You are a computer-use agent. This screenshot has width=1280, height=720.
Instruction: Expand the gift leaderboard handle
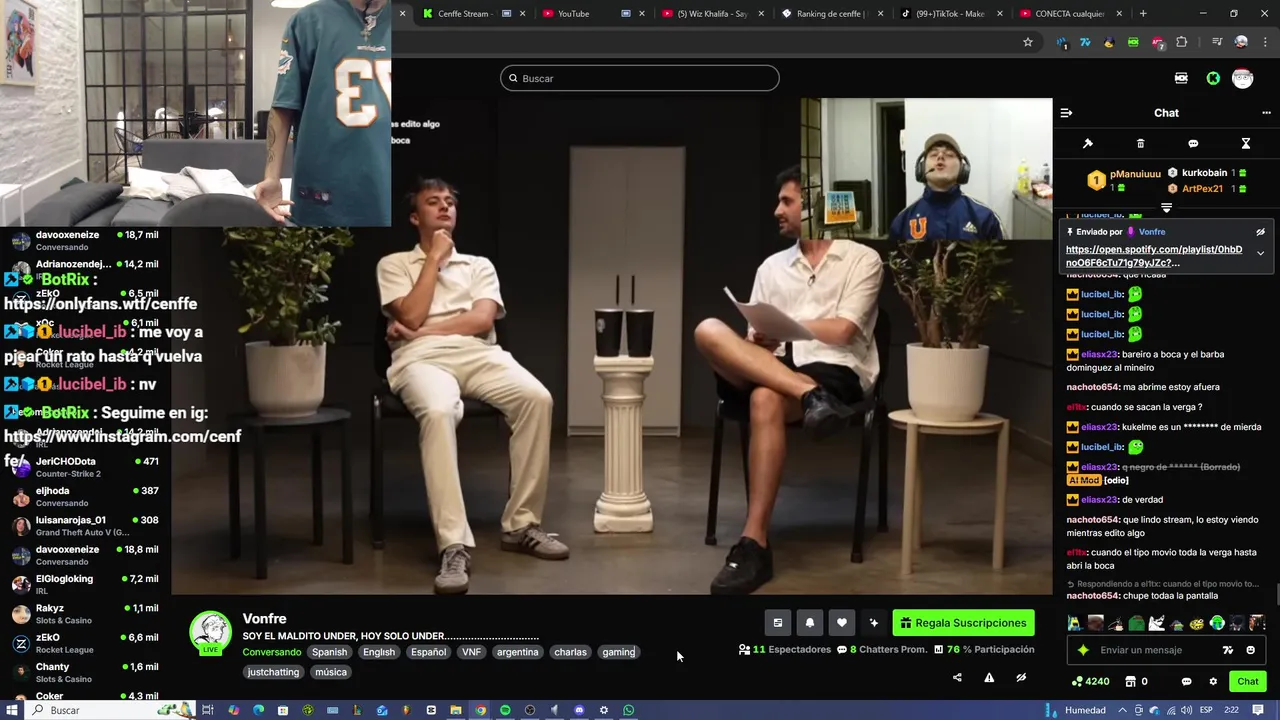pos(1166,207)
